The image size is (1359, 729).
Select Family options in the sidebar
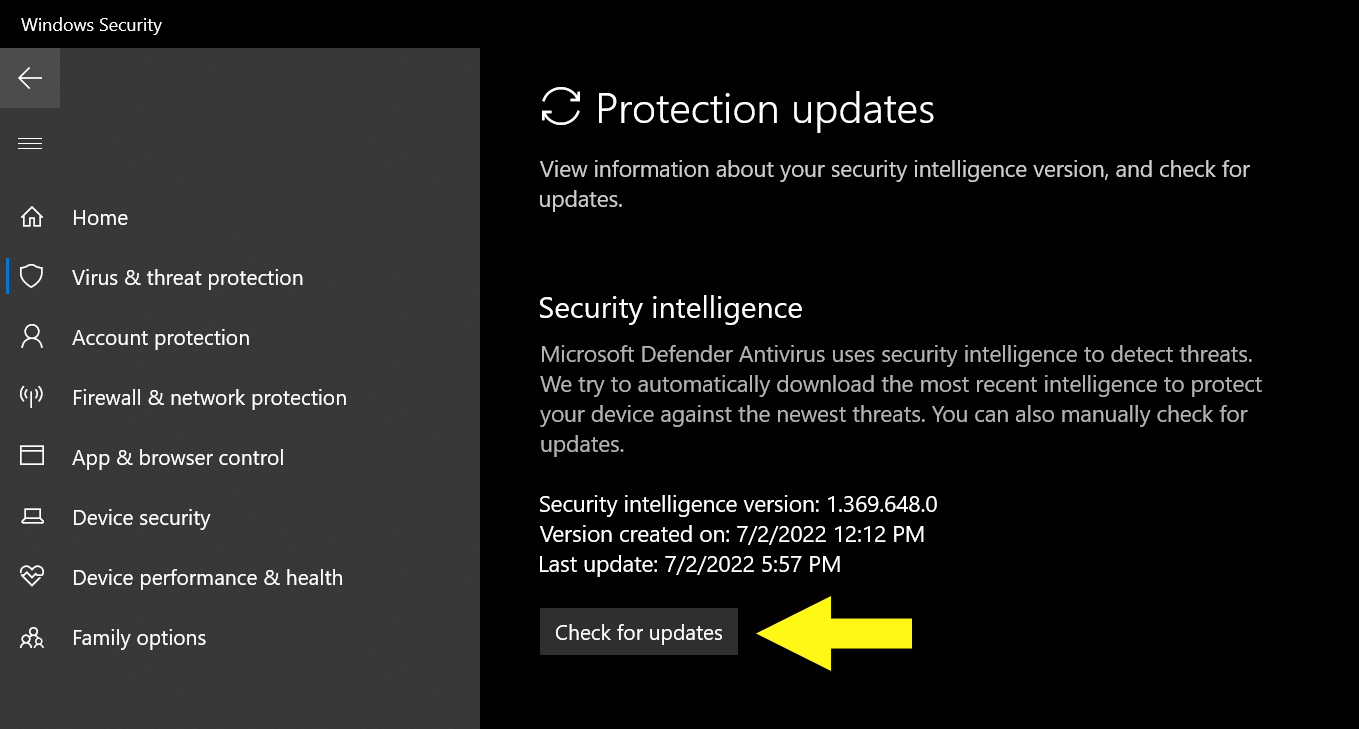coord(139,637)
